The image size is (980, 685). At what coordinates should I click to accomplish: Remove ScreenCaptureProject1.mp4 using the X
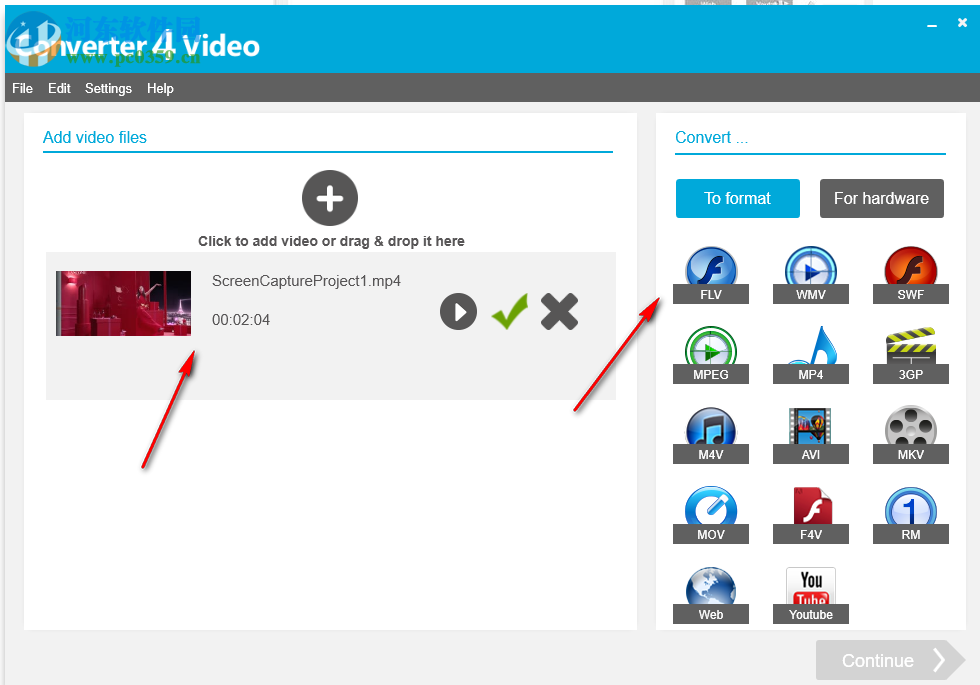pyautogui.click(x=559, y=311)
